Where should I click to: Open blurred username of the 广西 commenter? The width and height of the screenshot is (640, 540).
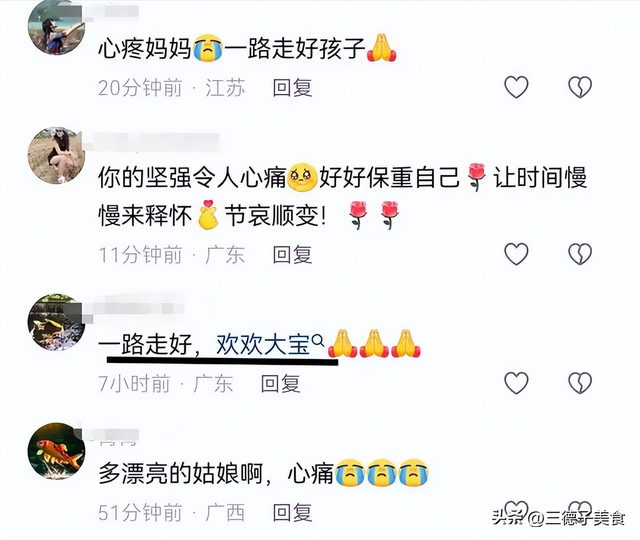pyautogui.click(x=118, y=436)
